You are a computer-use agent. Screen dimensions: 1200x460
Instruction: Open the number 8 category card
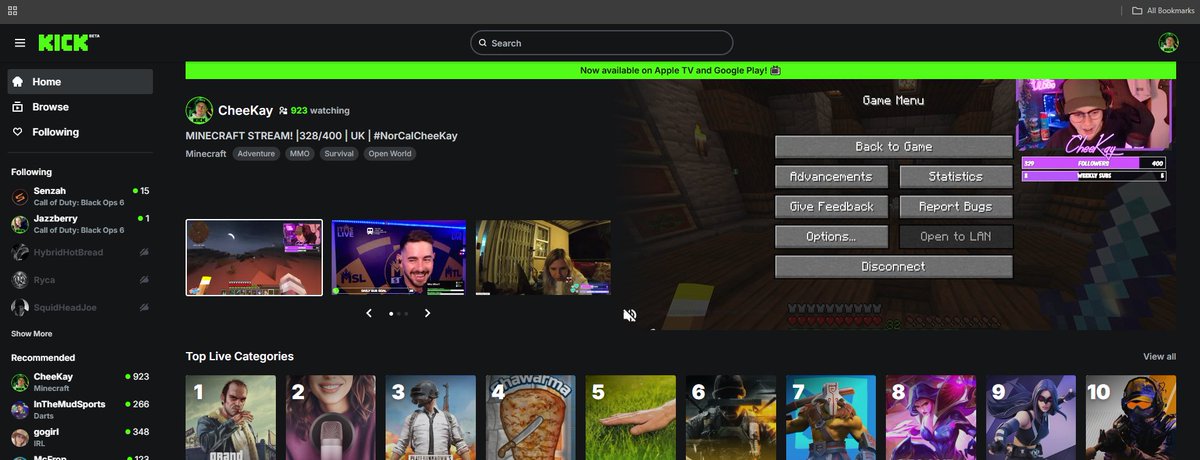[931, 418]
